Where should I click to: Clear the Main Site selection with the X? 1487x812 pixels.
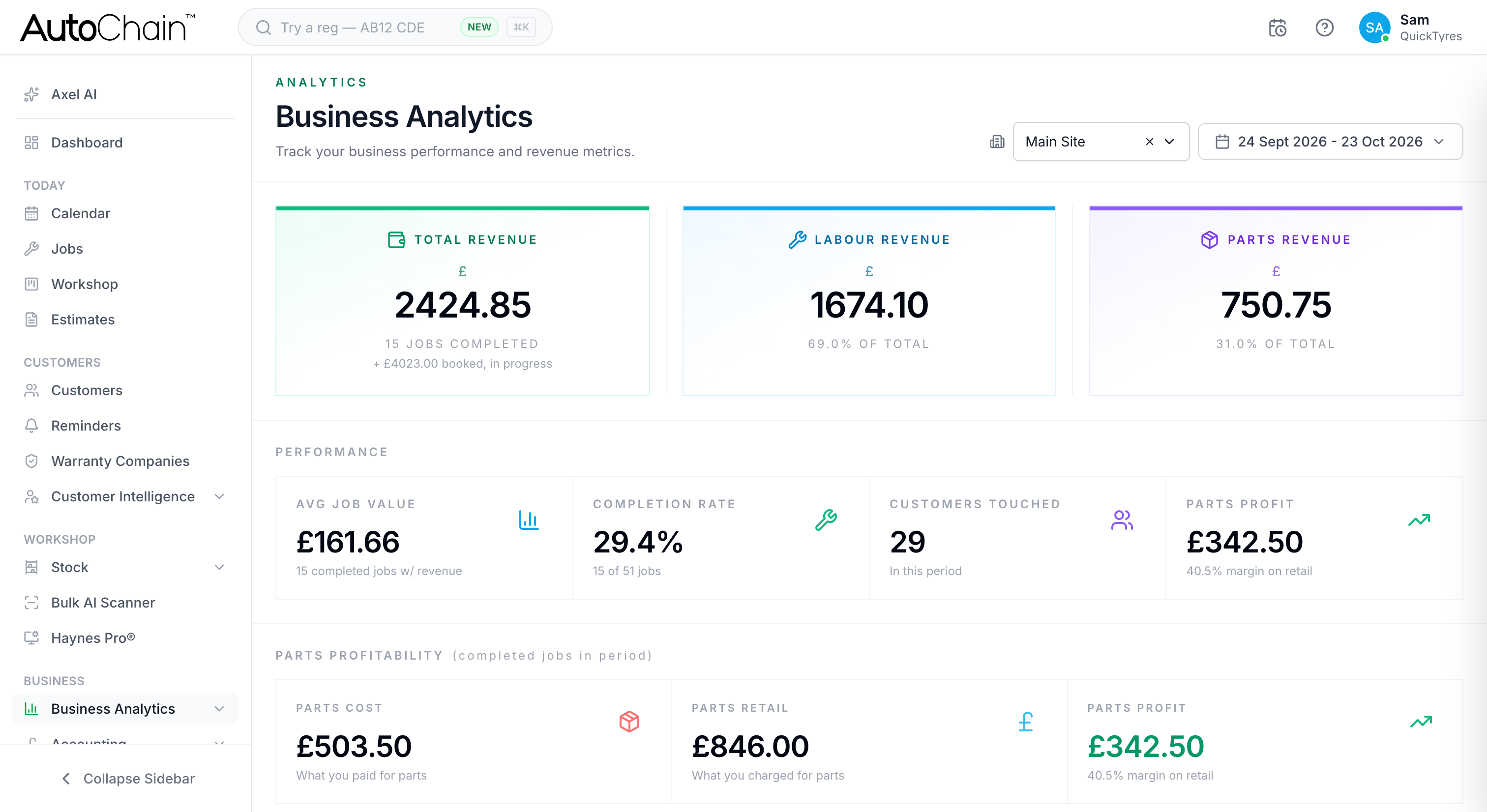(1149, 142)
